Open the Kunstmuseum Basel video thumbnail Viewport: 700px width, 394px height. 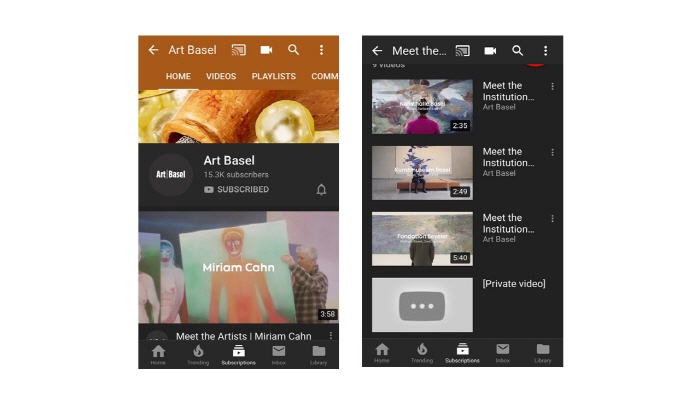[x=422, y=173]
